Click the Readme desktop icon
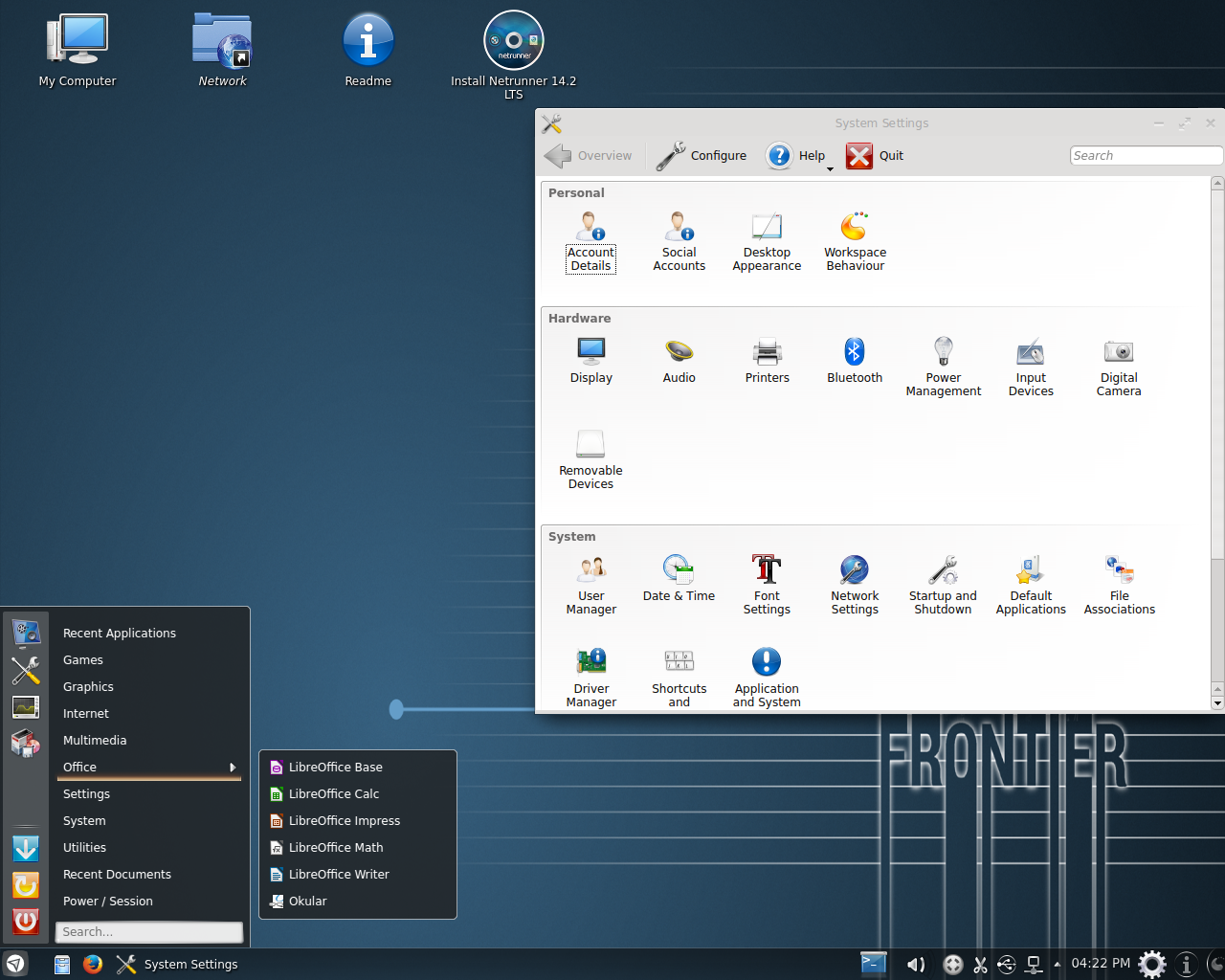The height and width of the screenshot is (980, 1225). coord(368,51)
